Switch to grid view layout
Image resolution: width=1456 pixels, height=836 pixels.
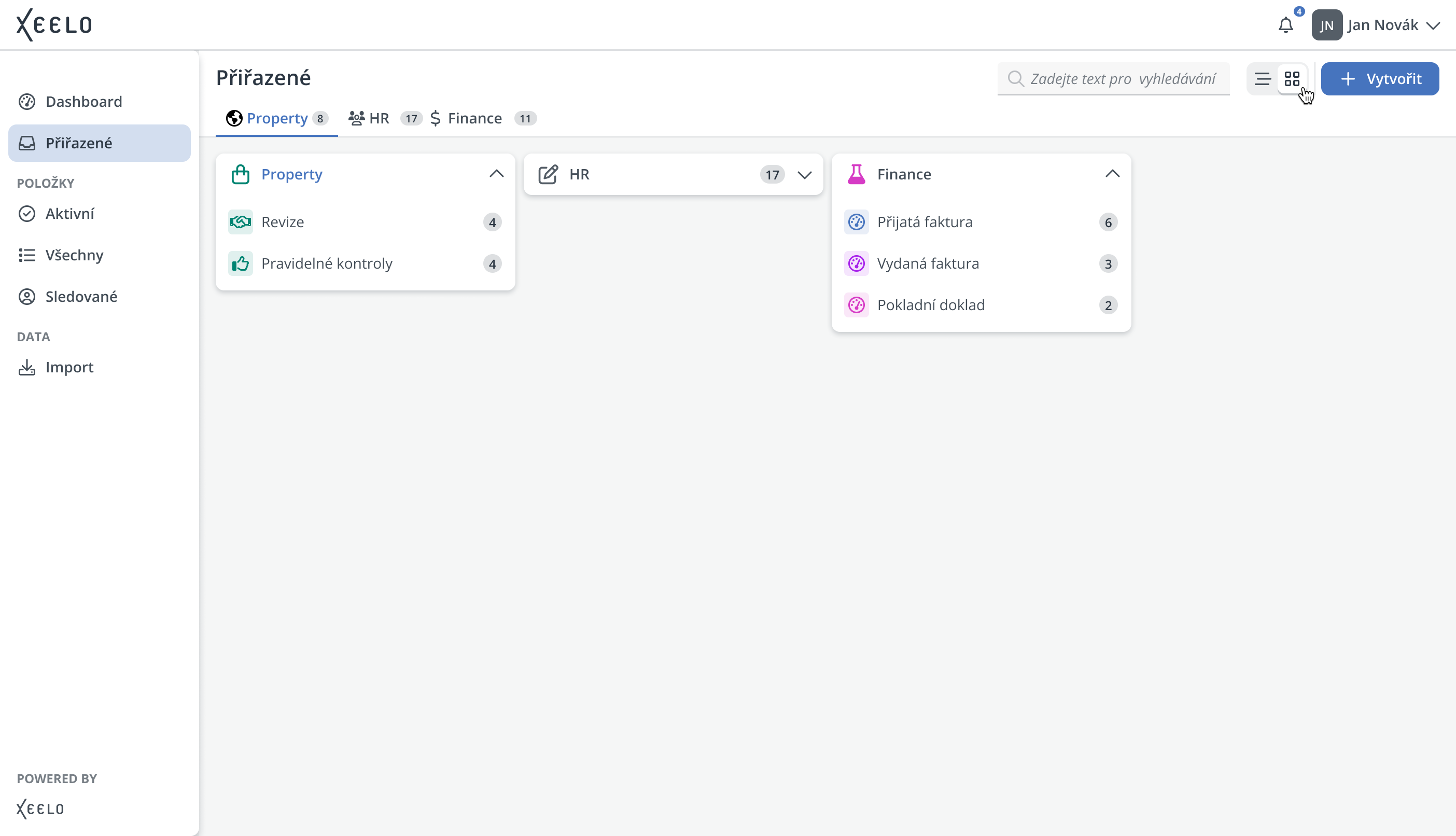(1292, 79)
